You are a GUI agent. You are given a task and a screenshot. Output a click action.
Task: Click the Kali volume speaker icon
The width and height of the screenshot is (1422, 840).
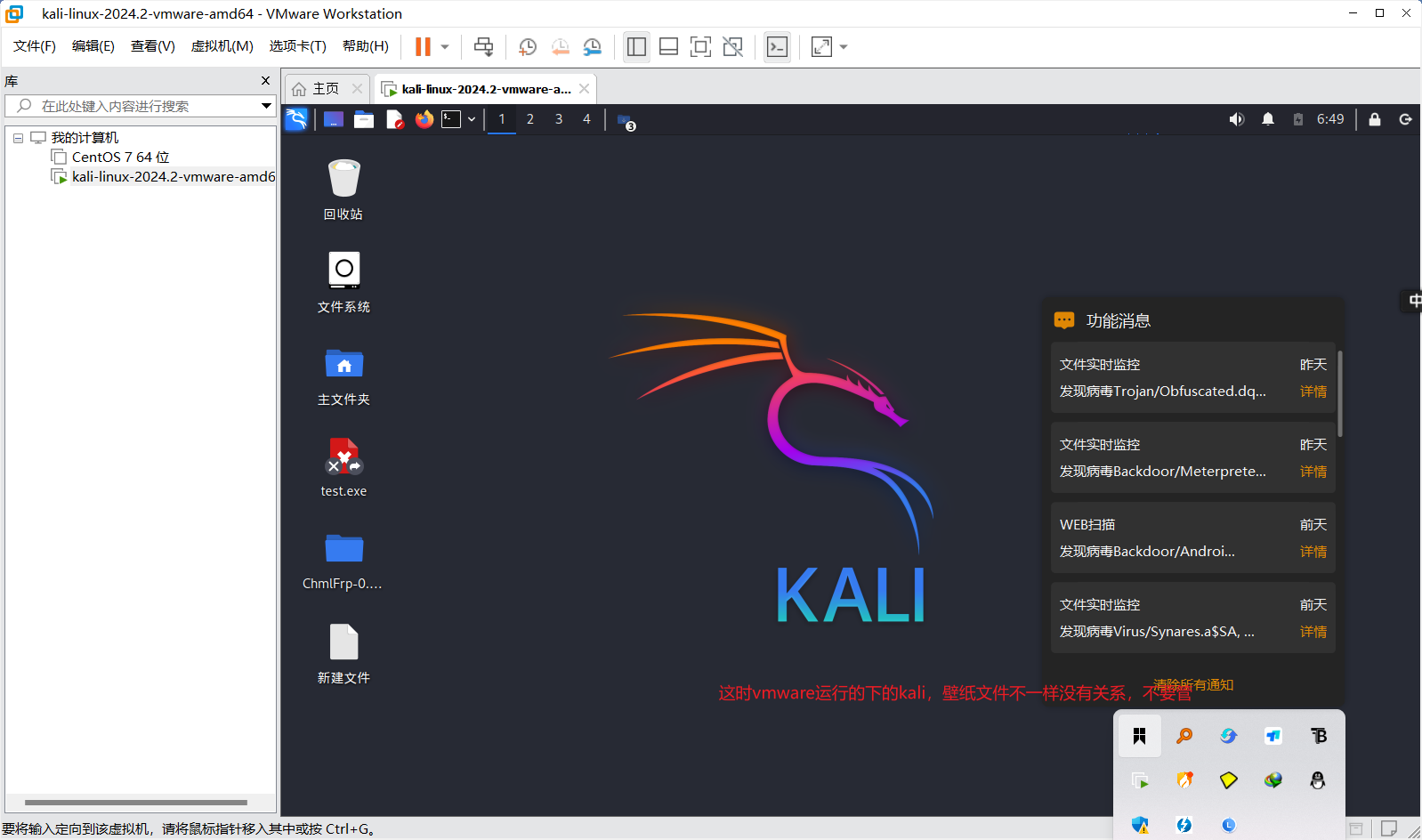(1237, 119)
